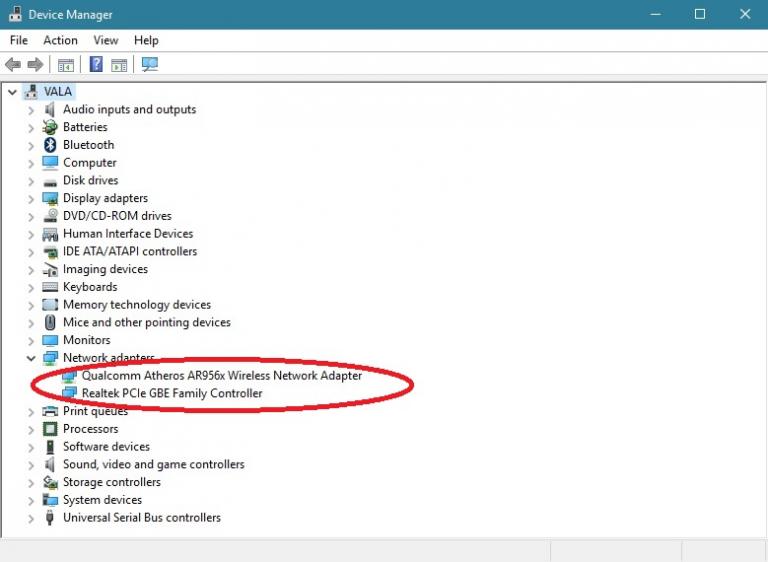Click Scan for hardware changes monitor icon
Image resolution: width=768 pixels, height=562 pixels.
150,65
